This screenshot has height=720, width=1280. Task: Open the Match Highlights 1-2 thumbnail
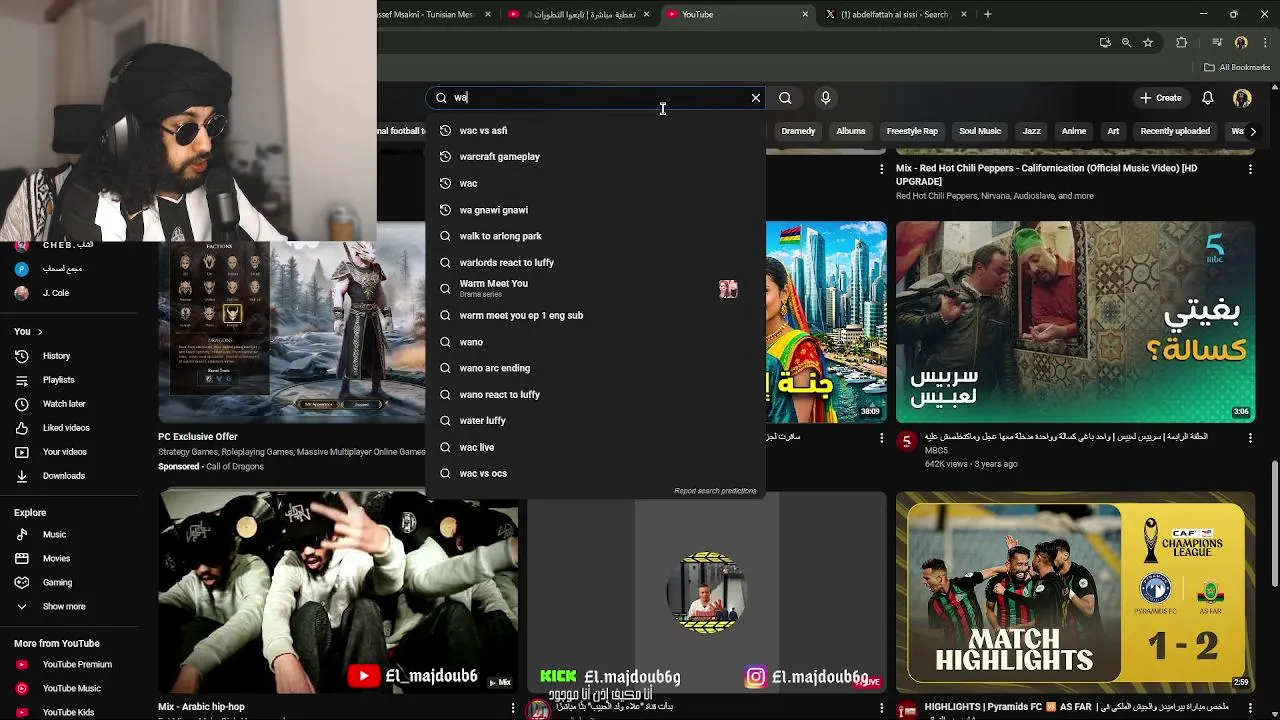pyautogui.click(x=1075, y=592)
